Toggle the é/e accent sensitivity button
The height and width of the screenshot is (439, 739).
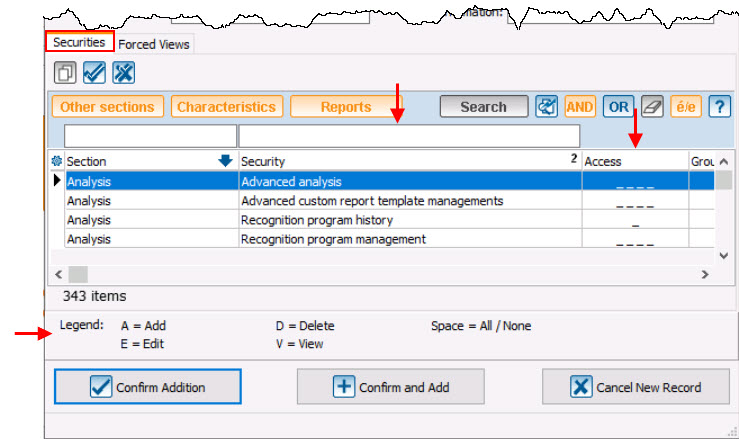pos(686,107)
